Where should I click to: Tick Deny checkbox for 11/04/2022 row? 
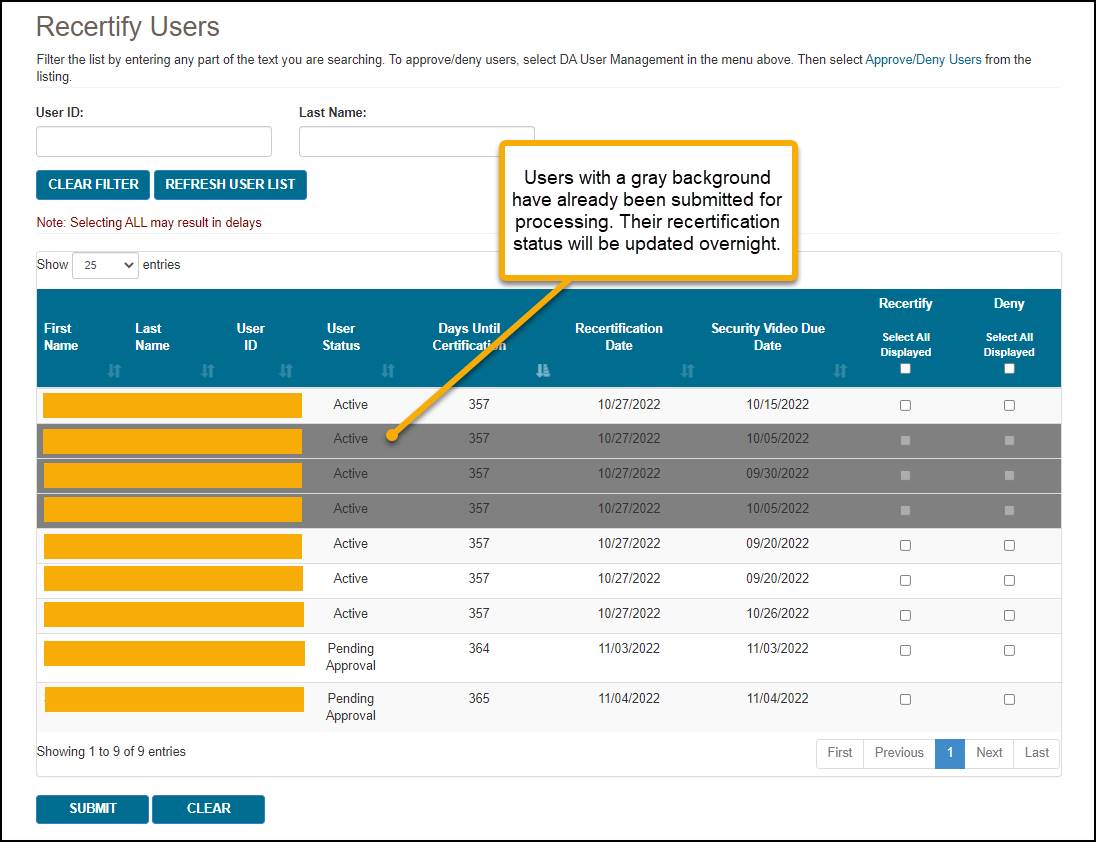coord(1009,699)
